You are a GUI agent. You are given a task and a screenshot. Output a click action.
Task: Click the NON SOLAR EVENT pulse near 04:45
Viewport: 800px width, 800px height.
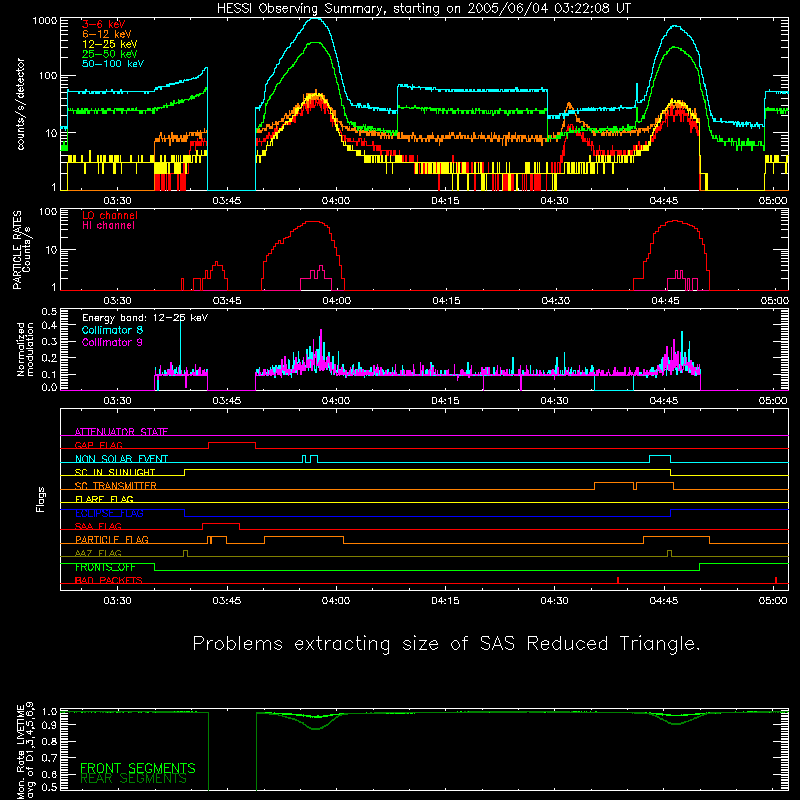click(x=660, y=456)
